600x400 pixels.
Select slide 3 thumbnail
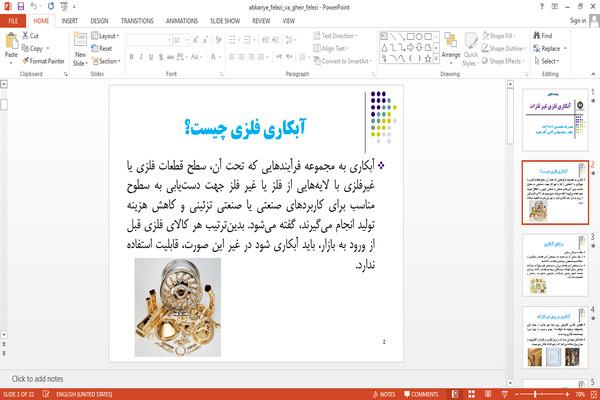pos(555,265)
